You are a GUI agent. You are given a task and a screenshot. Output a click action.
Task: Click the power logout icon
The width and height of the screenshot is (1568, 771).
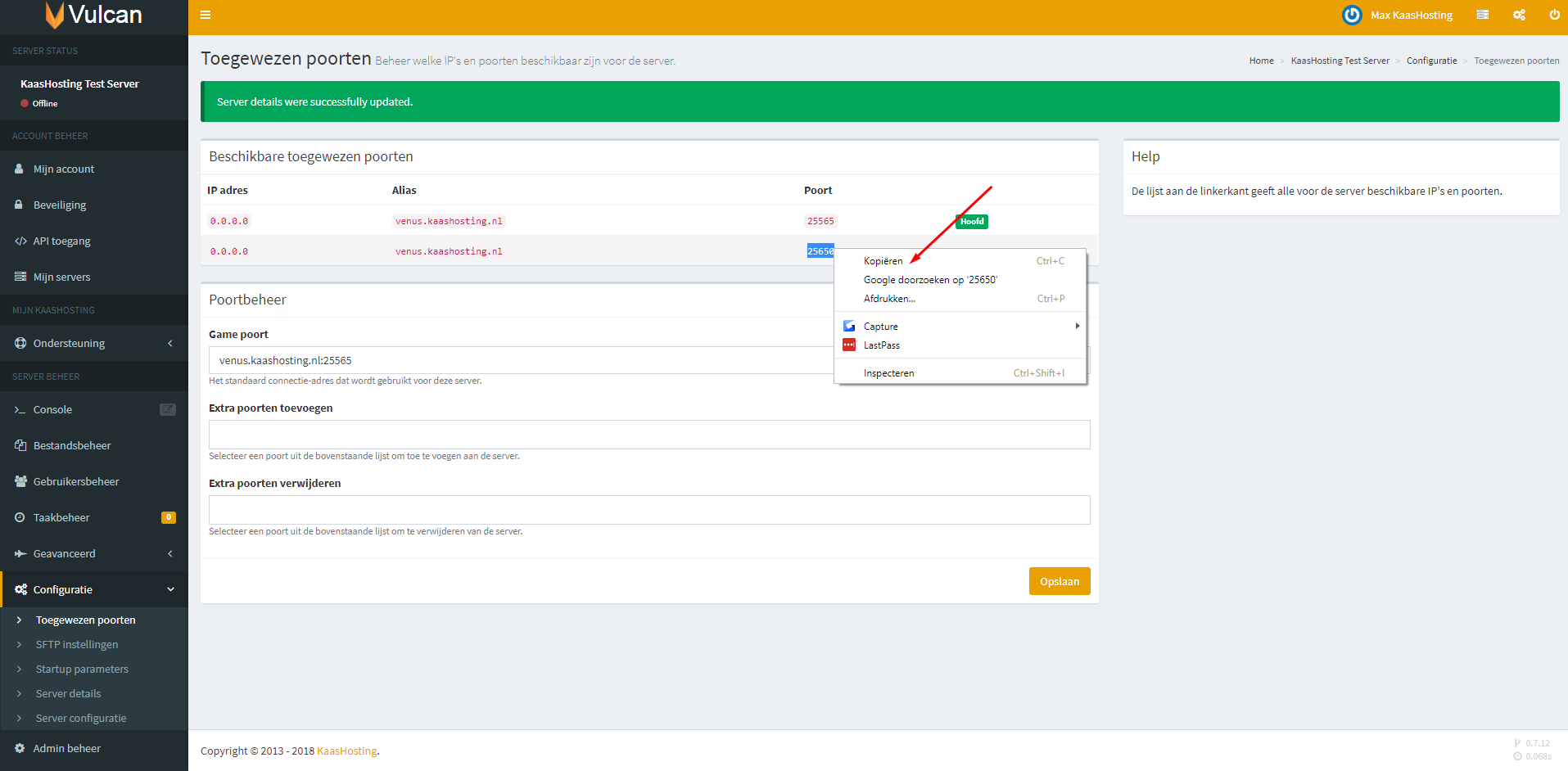point(1554,15)
